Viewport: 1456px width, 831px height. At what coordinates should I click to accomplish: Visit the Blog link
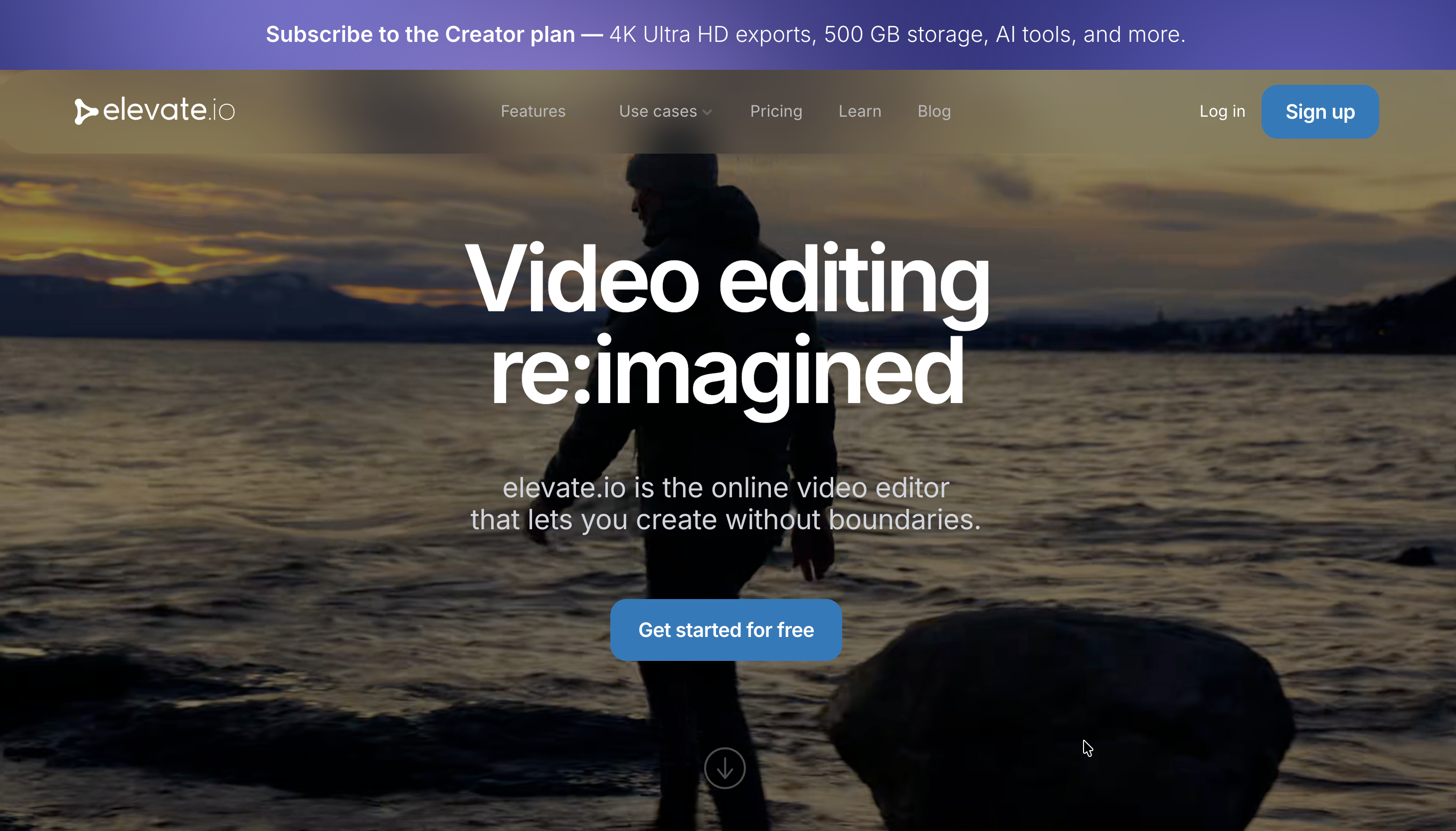click(x=934, y=111)
